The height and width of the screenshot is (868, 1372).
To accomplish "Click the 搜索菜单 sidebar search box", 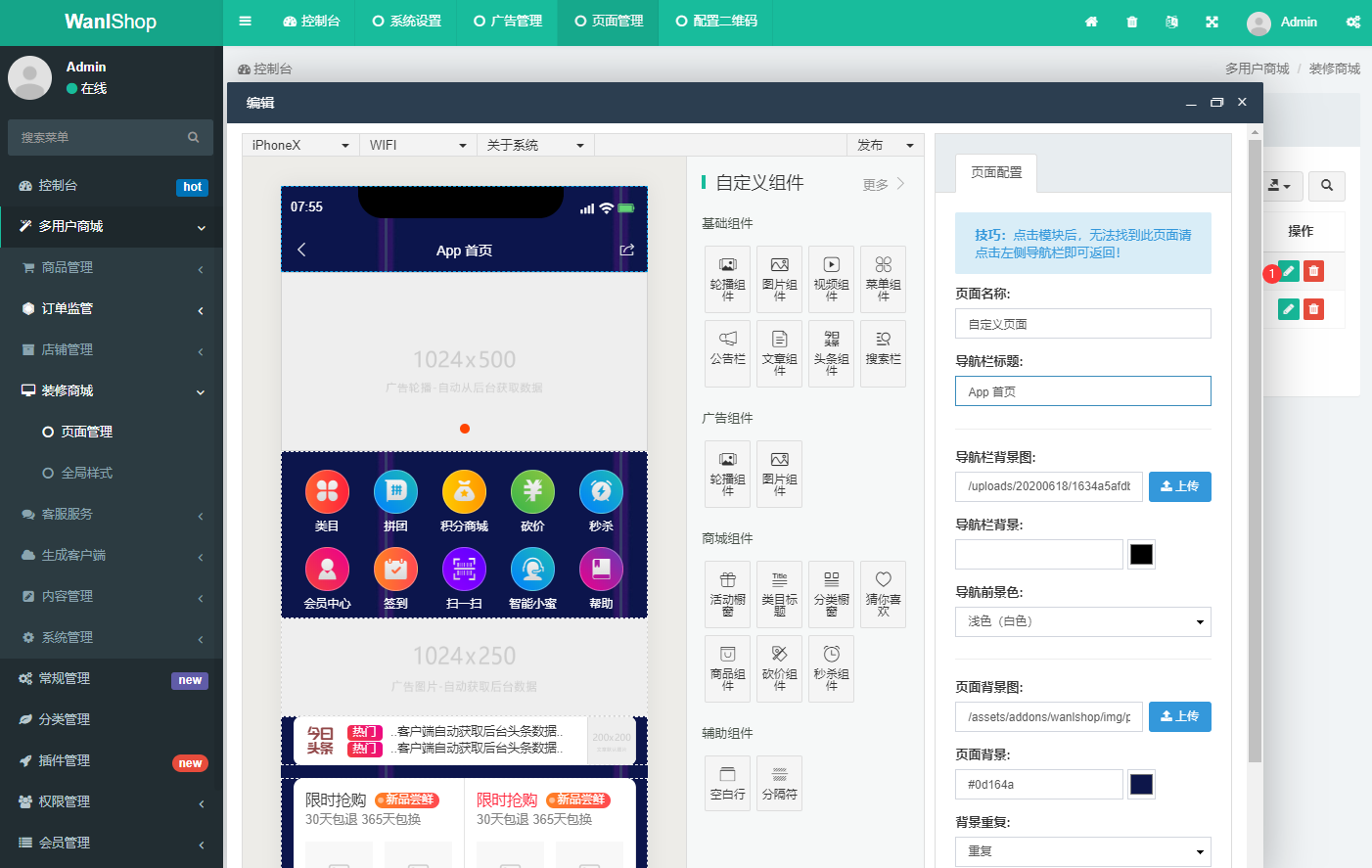I will pos(110,137).
